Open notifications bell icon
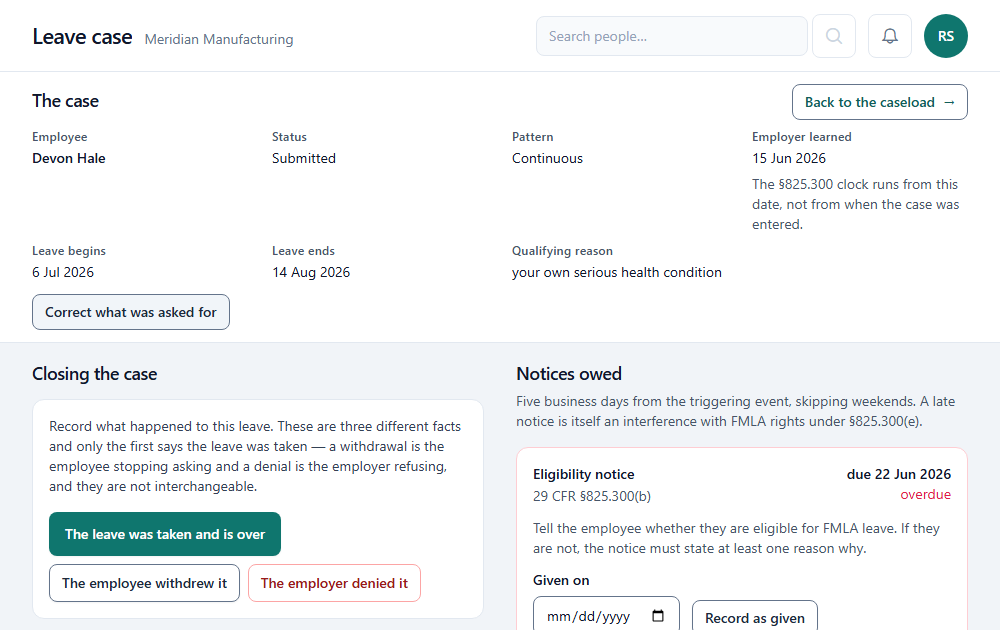Viewport: 1000px width, 630px height. pyautogui.click(x=890, y=36)
